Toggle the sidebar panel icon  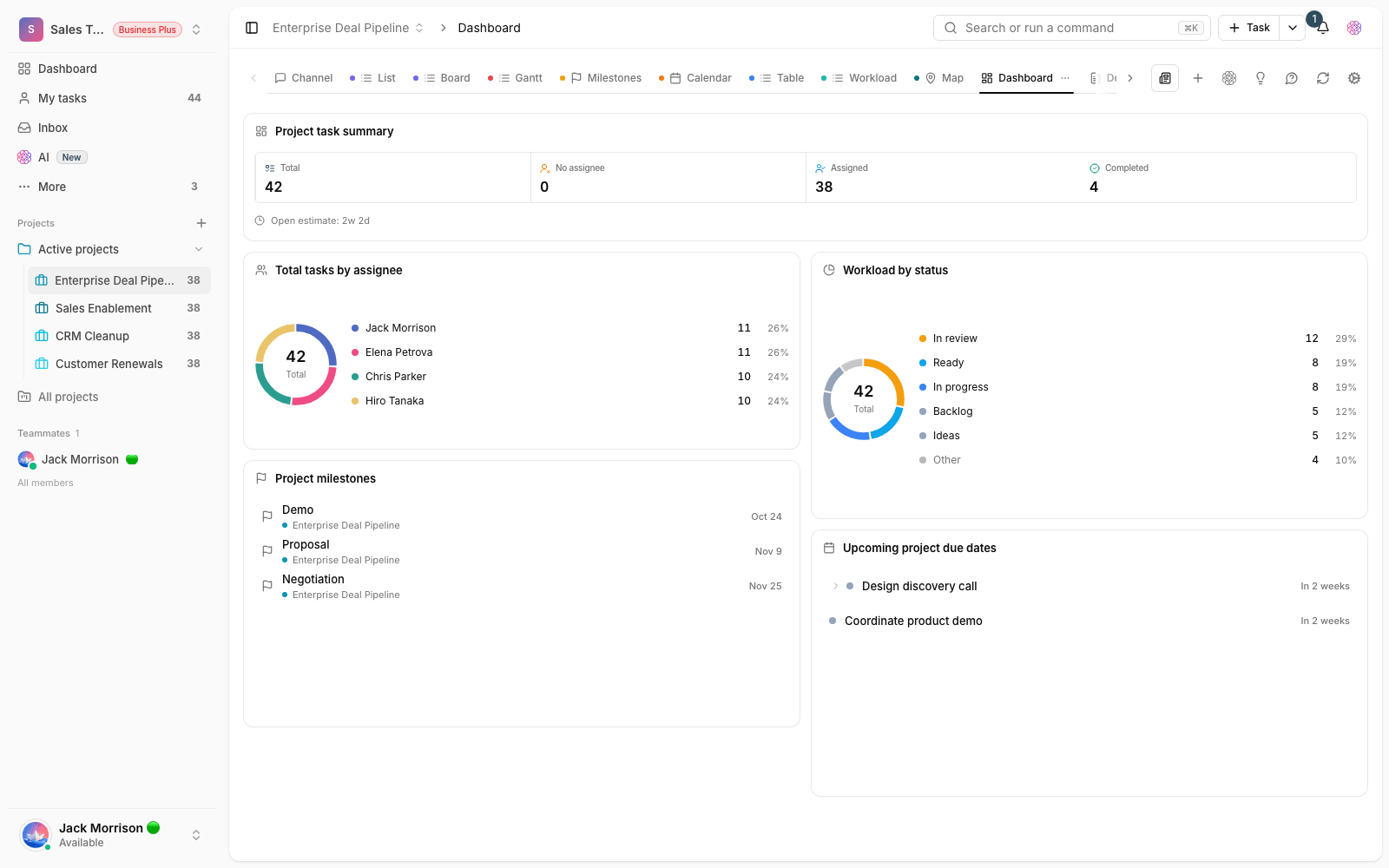point(252,28)
